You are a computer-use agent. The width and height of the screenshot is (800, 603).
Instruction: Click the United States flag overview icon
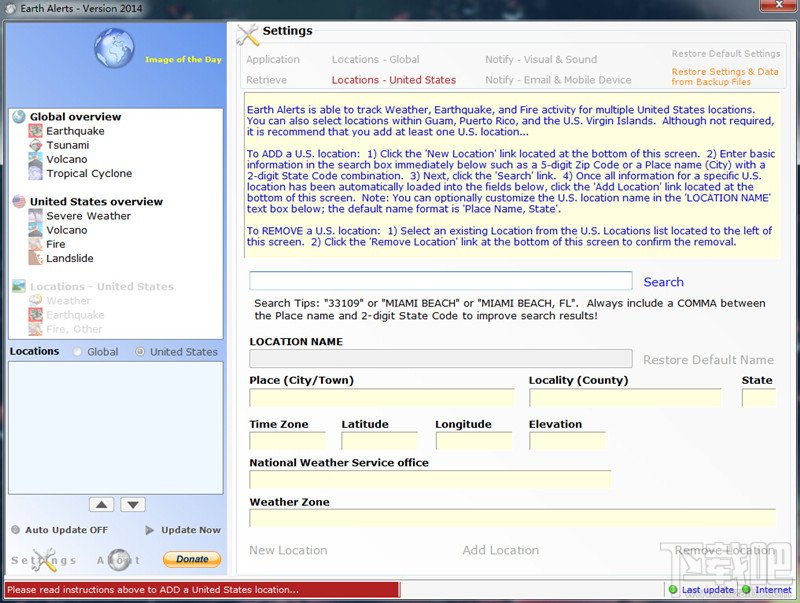[x=19, y=202]
